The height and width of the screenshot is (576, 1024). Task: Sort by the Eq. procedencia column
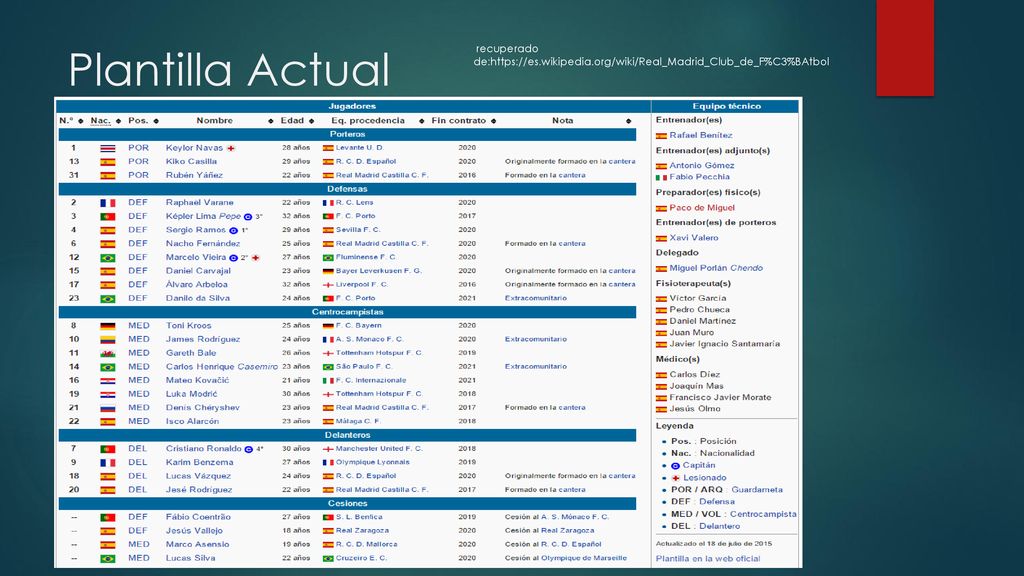(421, 121)
